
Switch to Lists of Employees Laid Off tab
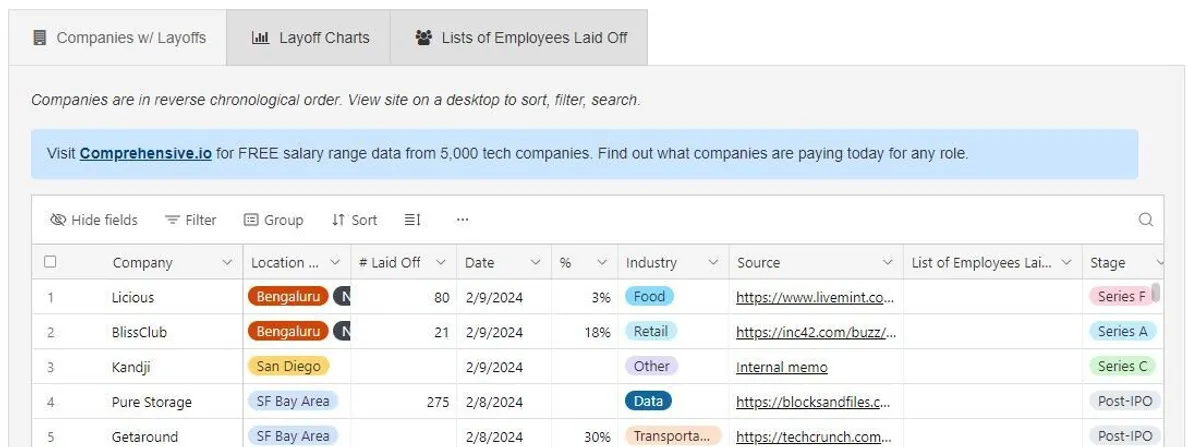(520, 38)
